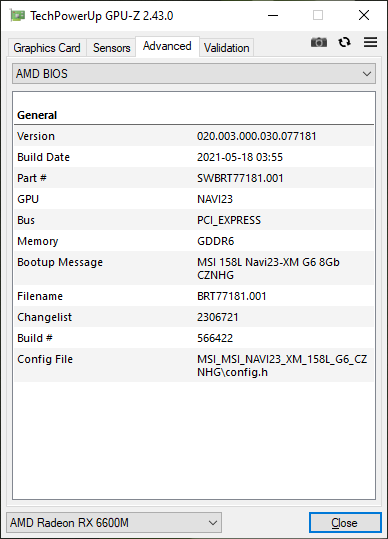Click the Close button
Image resolution: width=388 pixels, height=539 pixels.
pyautogui.click(x=345, y=523)
